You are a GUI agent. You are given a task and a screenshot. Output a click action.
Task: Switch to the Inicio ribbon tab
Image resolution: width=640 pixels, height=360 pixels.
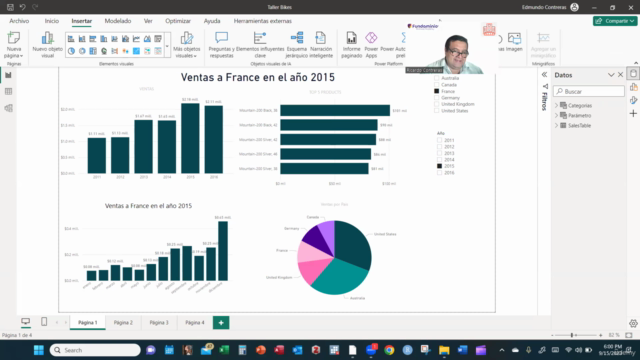point(52,21)
